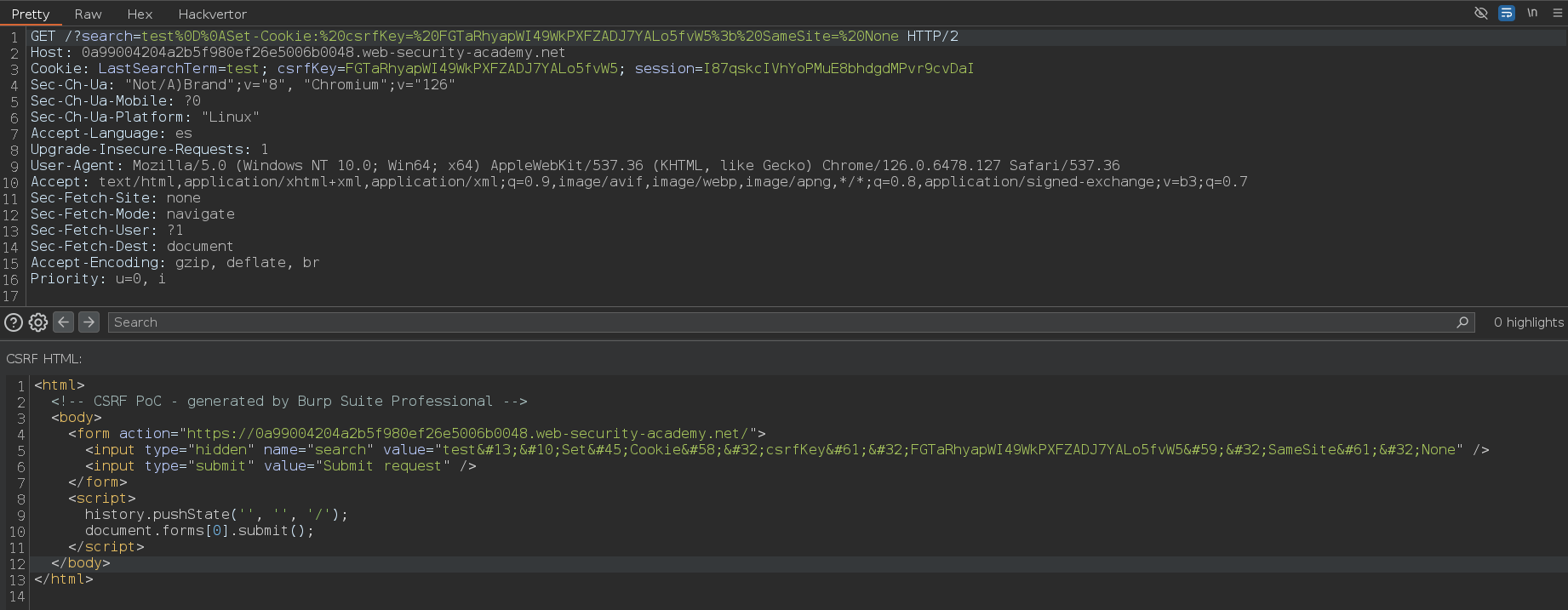Click the Accept: text/html header line

(x=639, y=182)
